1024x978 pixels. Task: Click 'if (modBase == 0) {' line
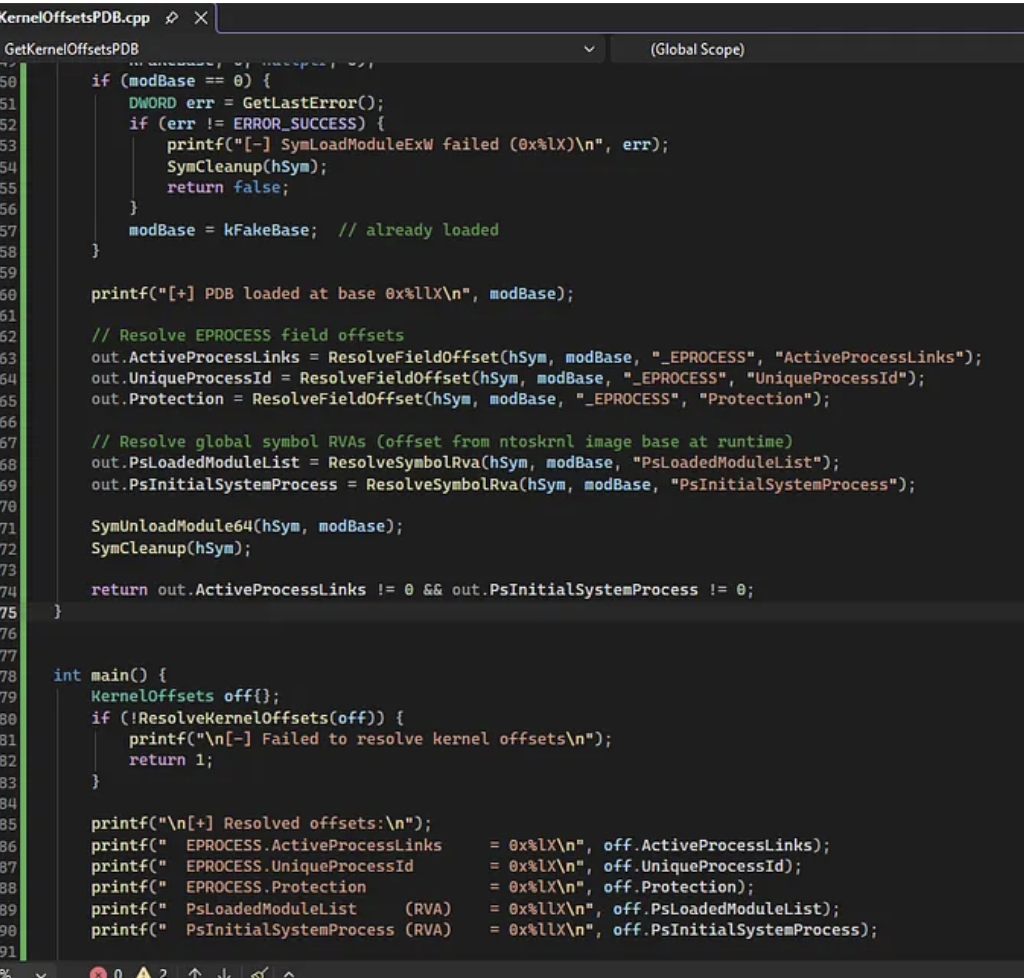pos(180,81)
